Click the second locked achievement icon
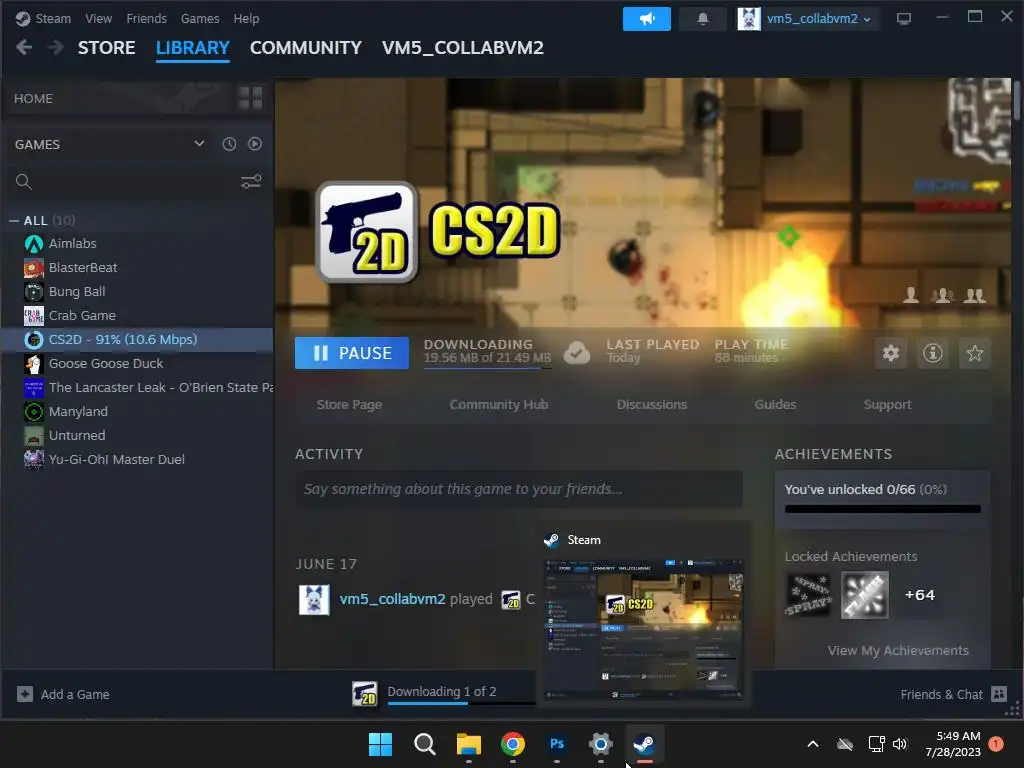This screenshot has height=768, width=1024. (x=865, y=595)
